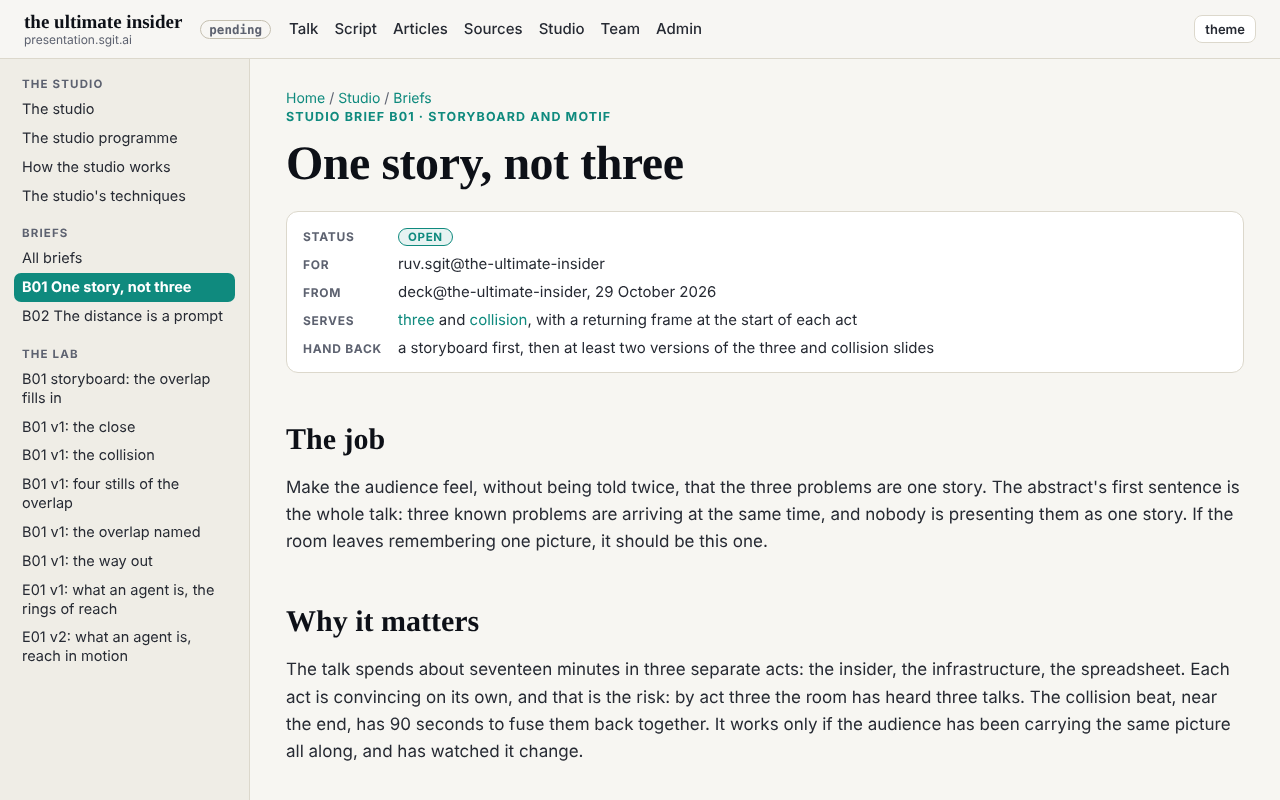Follow the 'collision' link in Serves row
The width and height of the screenshot is (1280, 800).
click(498, 320)
